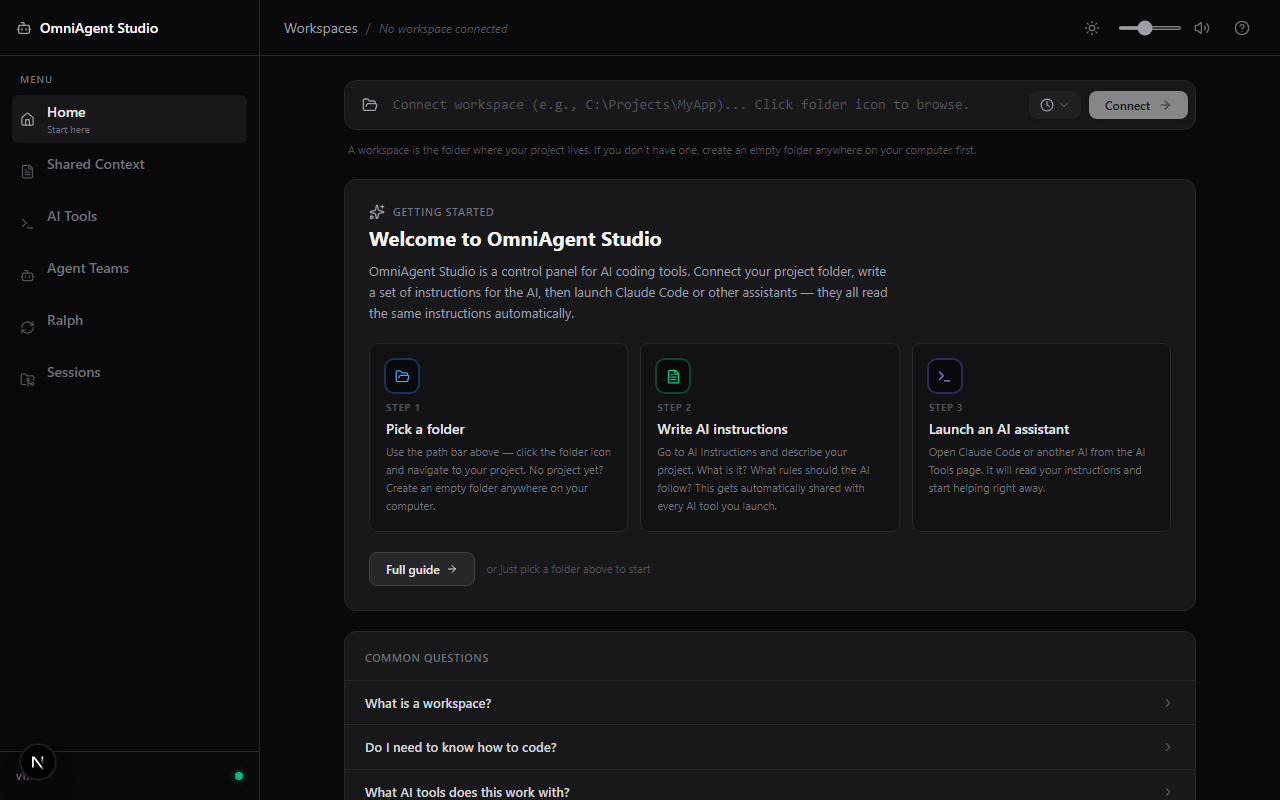Click the 'COMMON QUESTIONS' section label
Viewport: 1280px width, 800px height.
(x=427, y=658)
